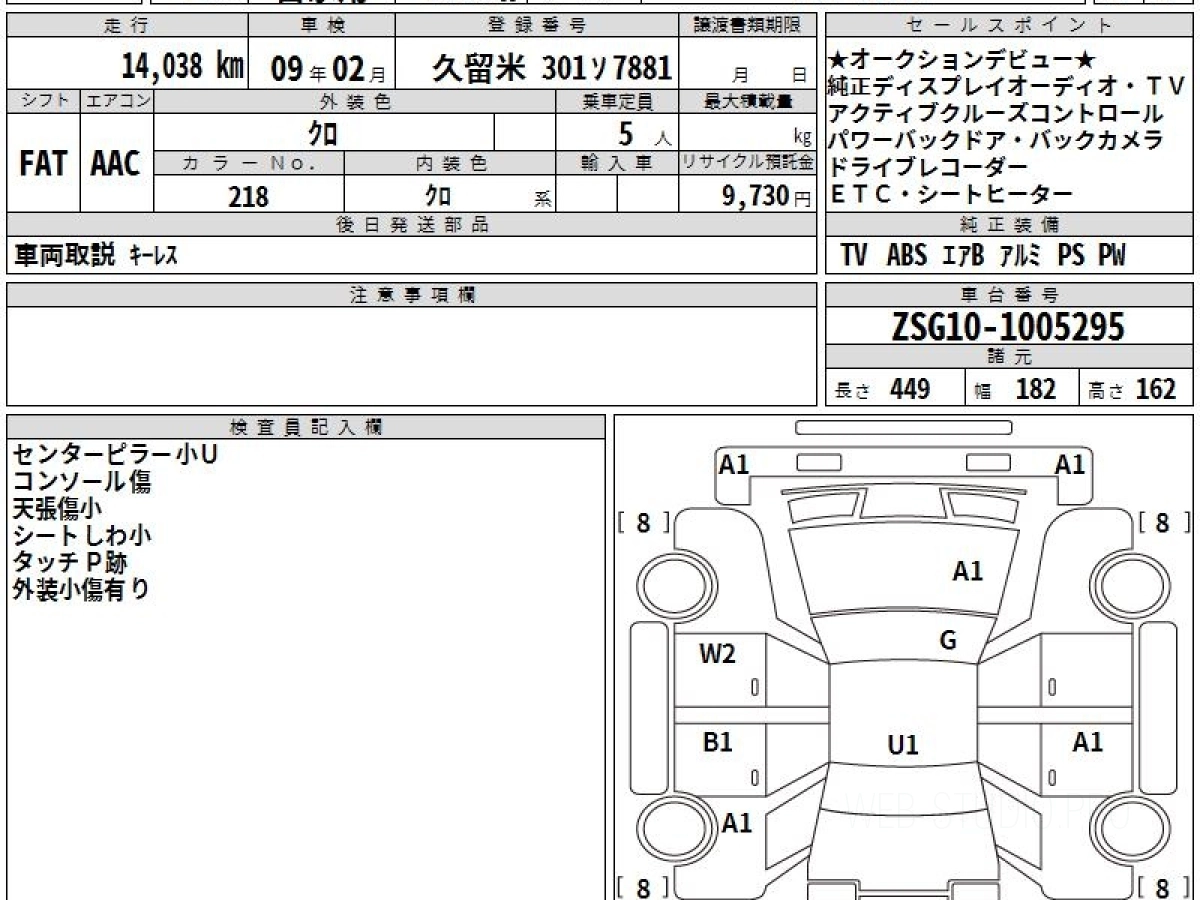Select the 天張傷小 note
Image resolution: width=1200 pixels, height=900 pixels.
[58, 508]
